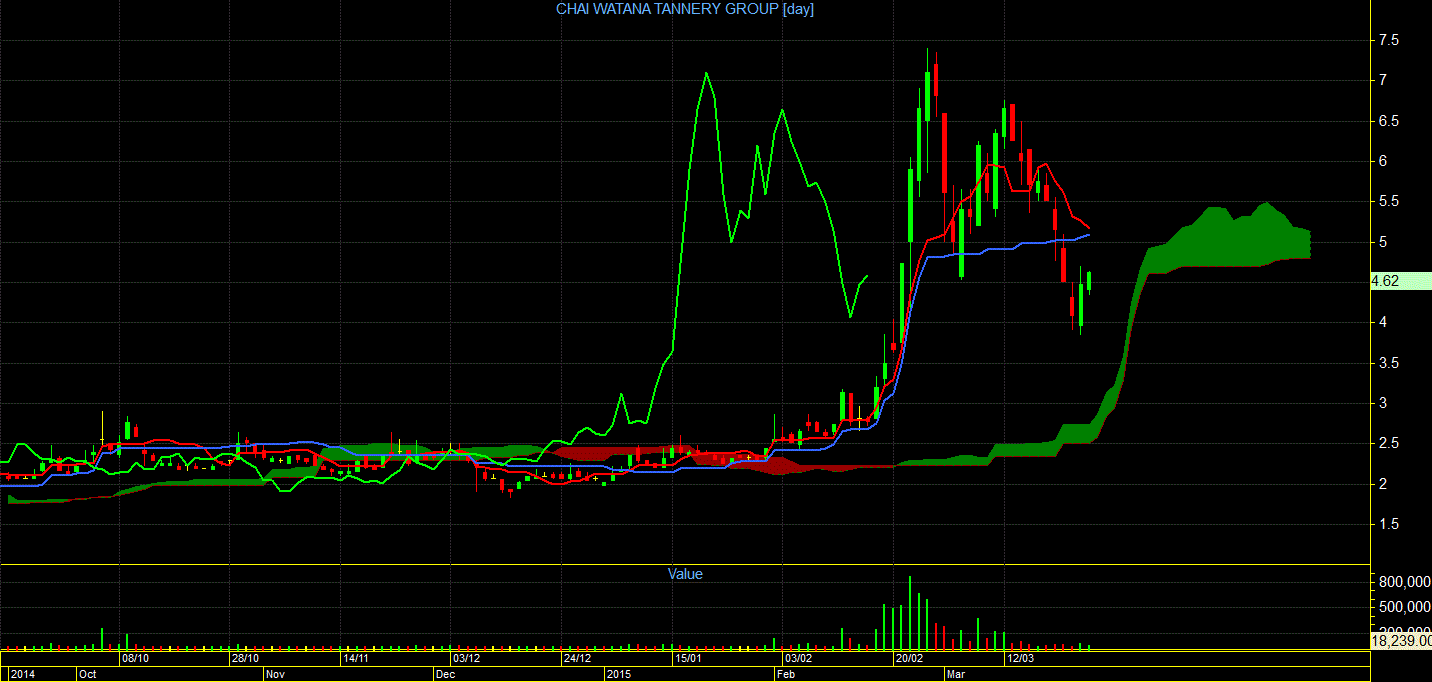
Task: Click price axis label 2
Action: coord(1383,484)
